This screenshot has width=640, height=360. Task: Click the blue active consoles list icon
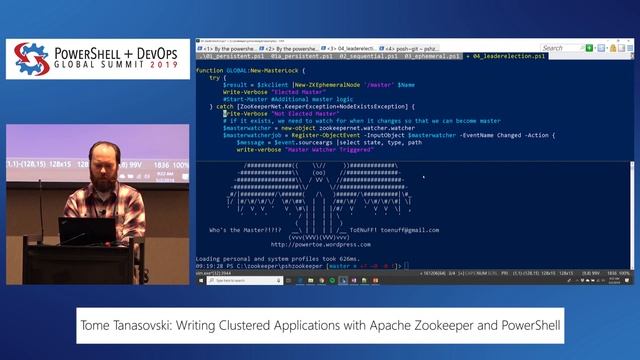601,48
